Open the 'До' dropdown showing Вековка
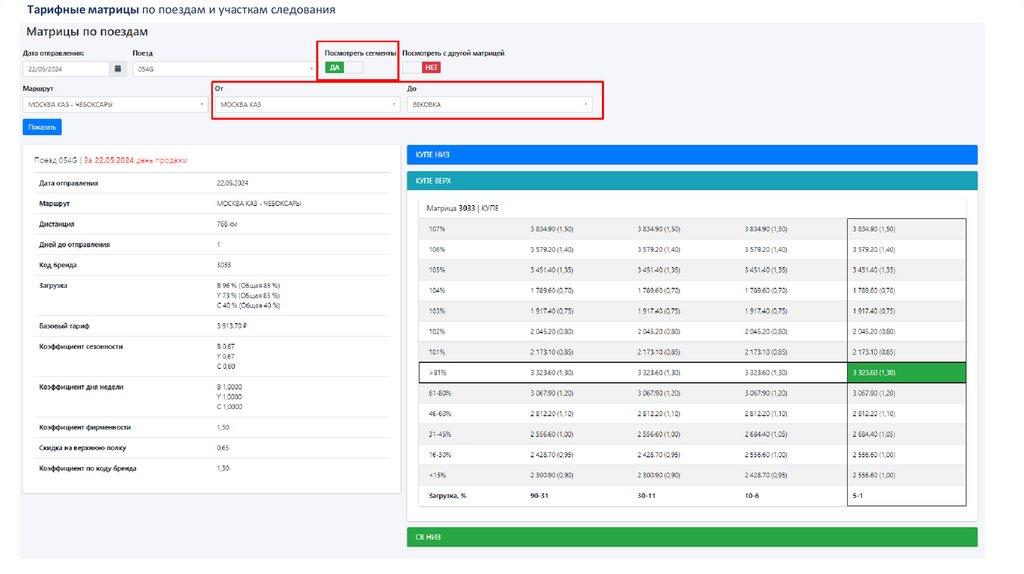Viewport: 1024px width, 574px height. pos(498,104)
